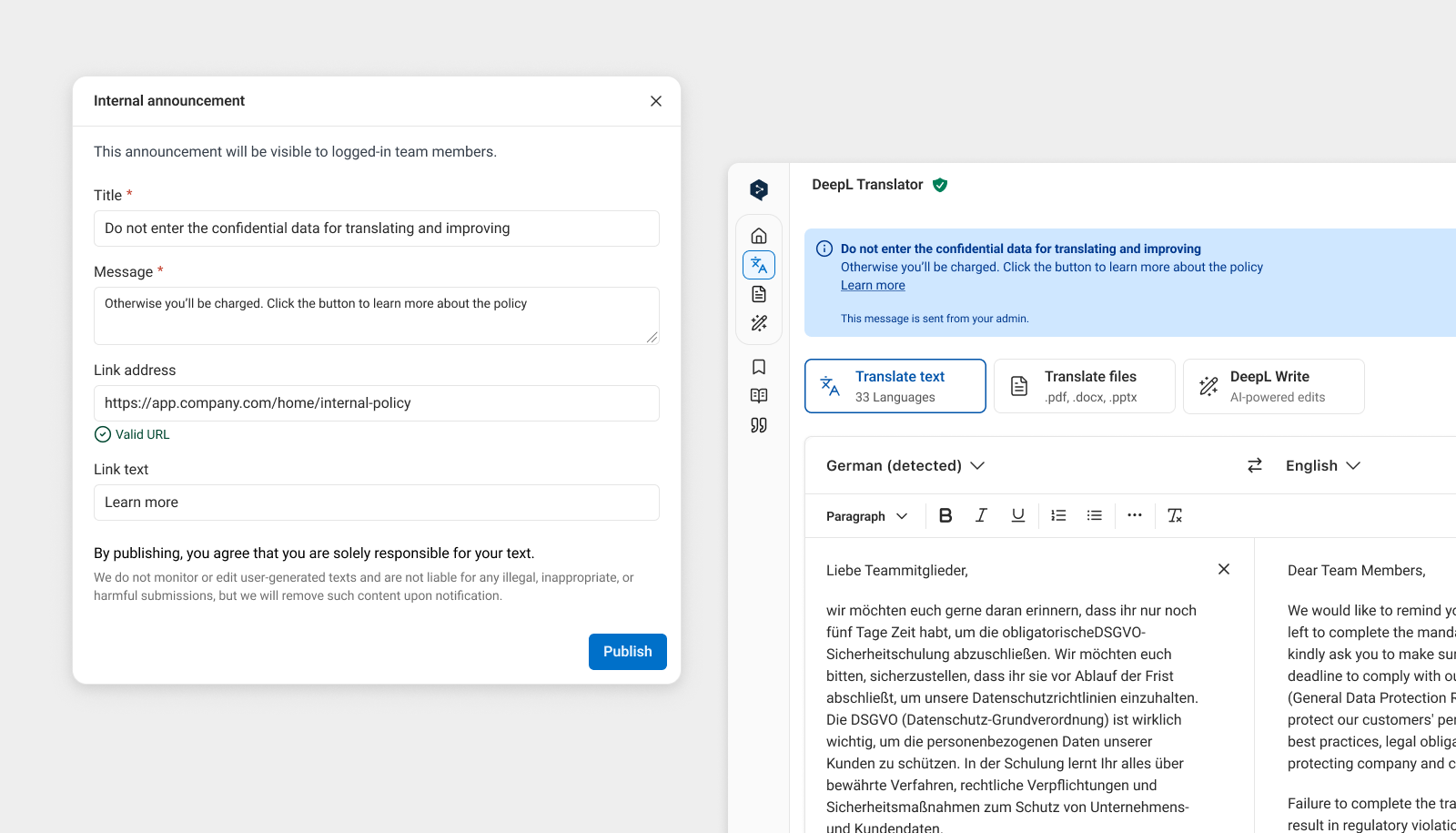Open the glossary book icon in the sidebar
This screenshot has height=833, width=1456.
(x=759, y=396)
